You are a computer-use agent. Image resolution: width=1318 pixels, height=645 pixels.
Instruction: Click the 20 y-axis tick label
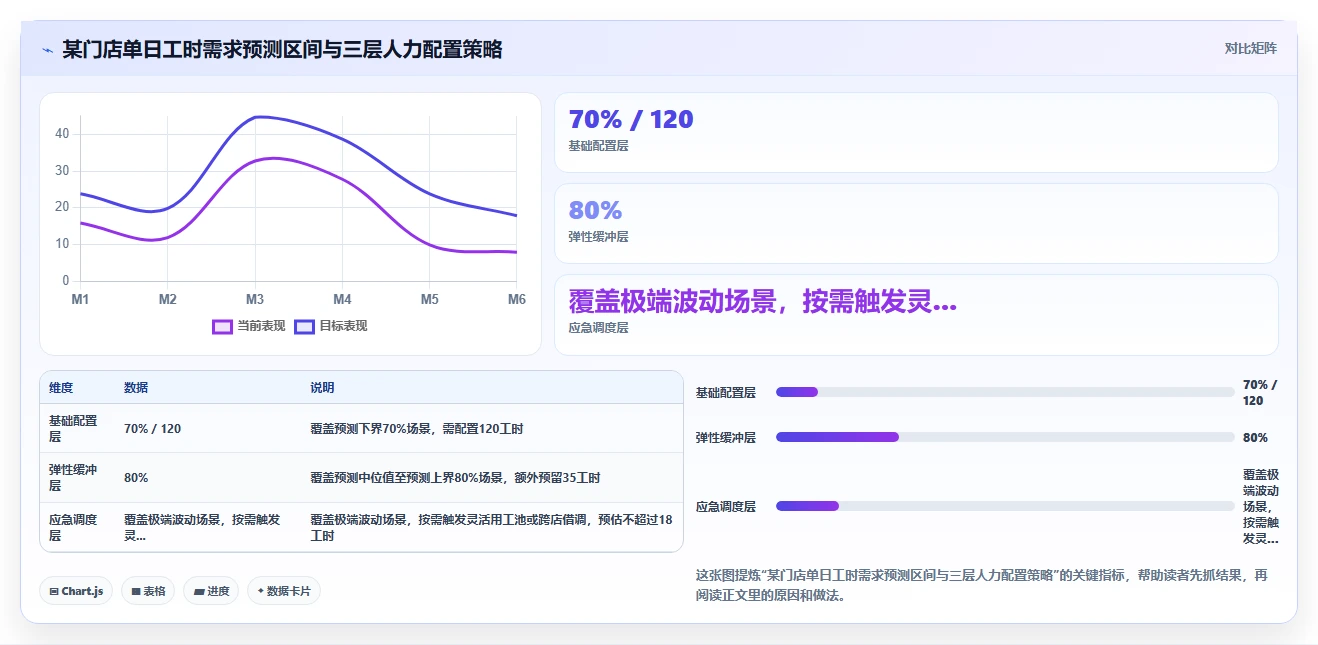click(62, 207)
